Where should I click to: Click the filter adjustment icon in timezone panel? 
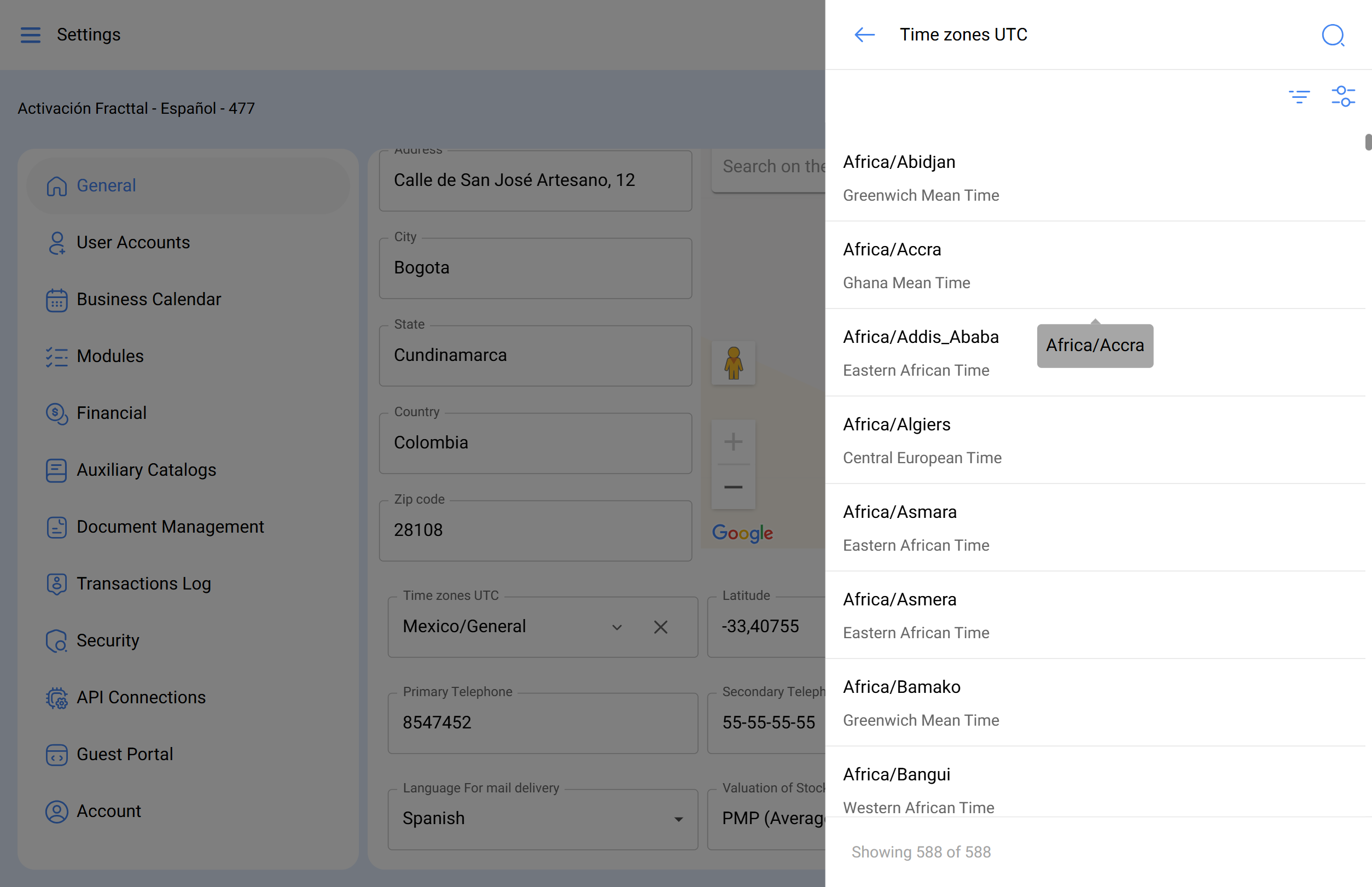coord(1344,96)
